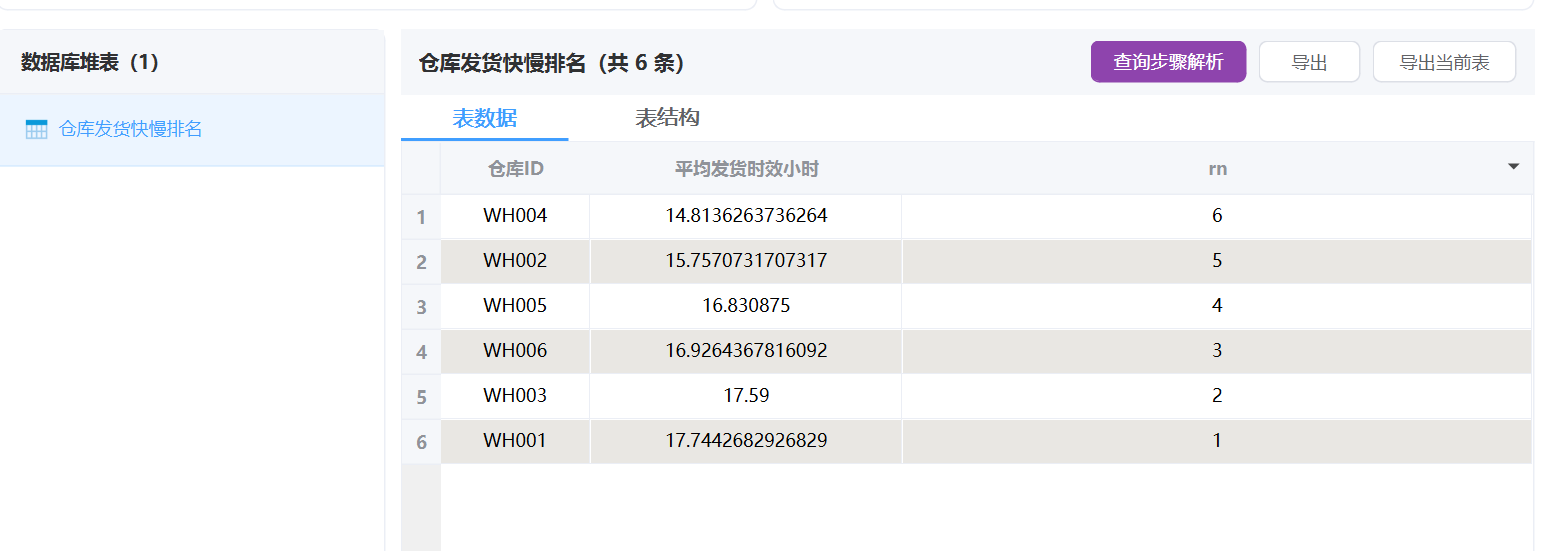Click the WH001 cell
The width and height of the screenshot is (1548, 551).
click(515, 441)
